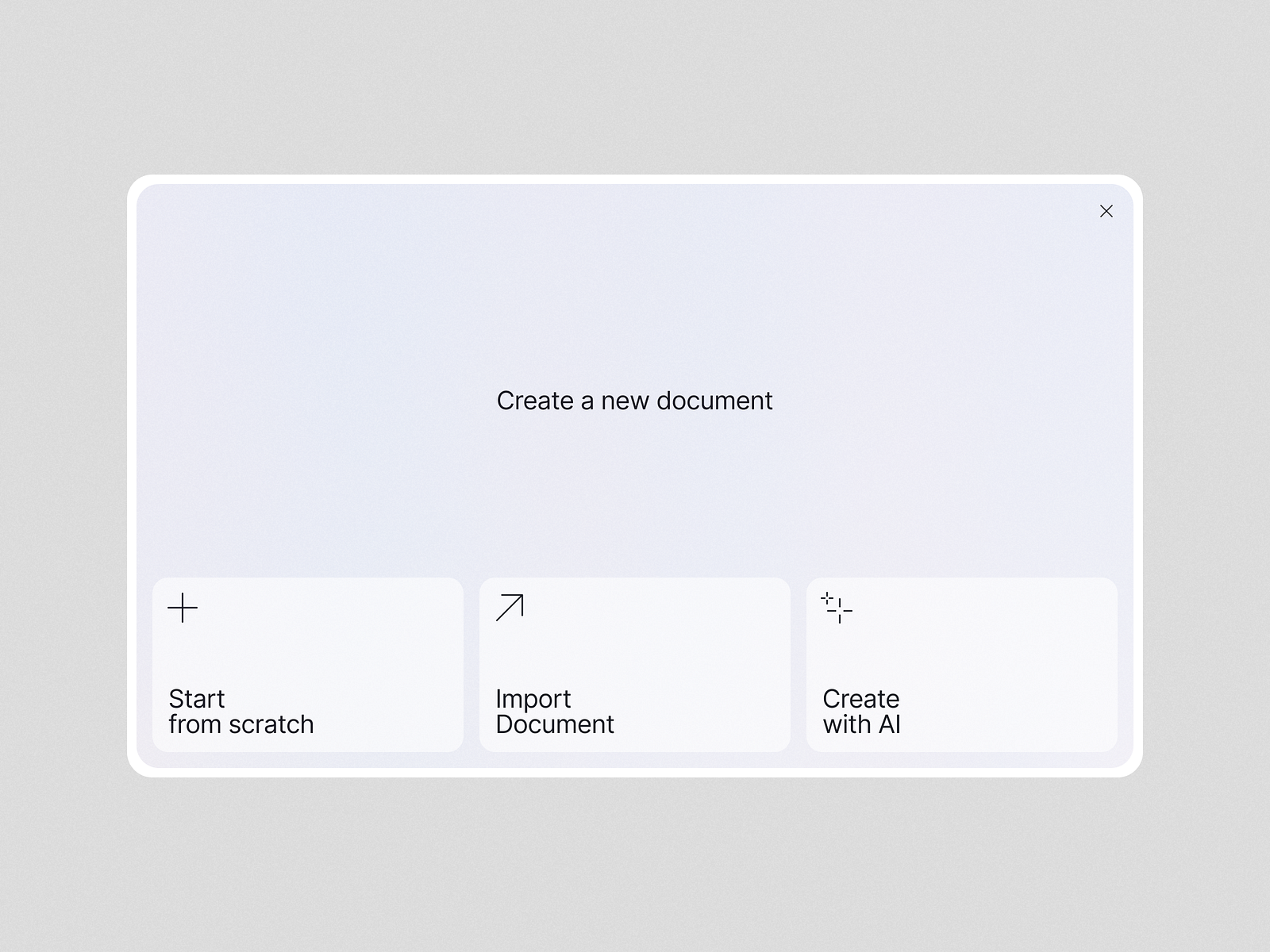Click the icon on the Import Document card
The height and width of the screenshot is (952, 1270).
coord(509,606)
